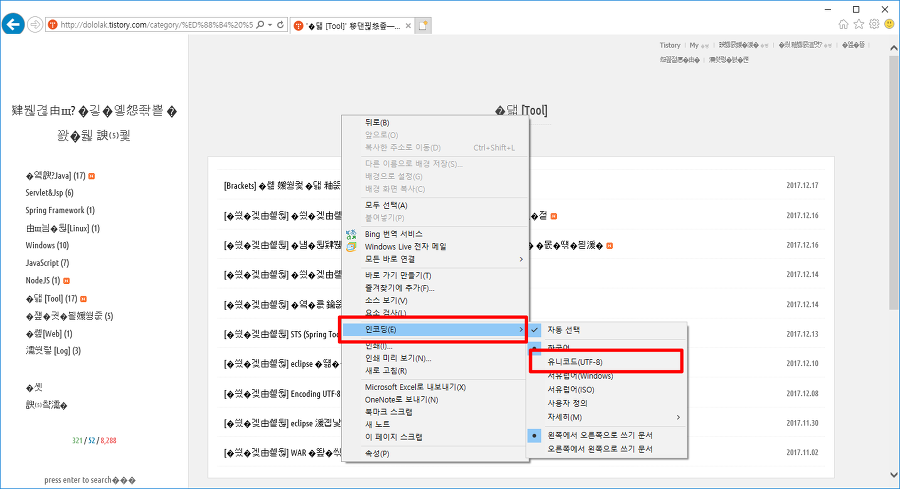Click the page vertical scrollbar thumb

pos(894,183)
